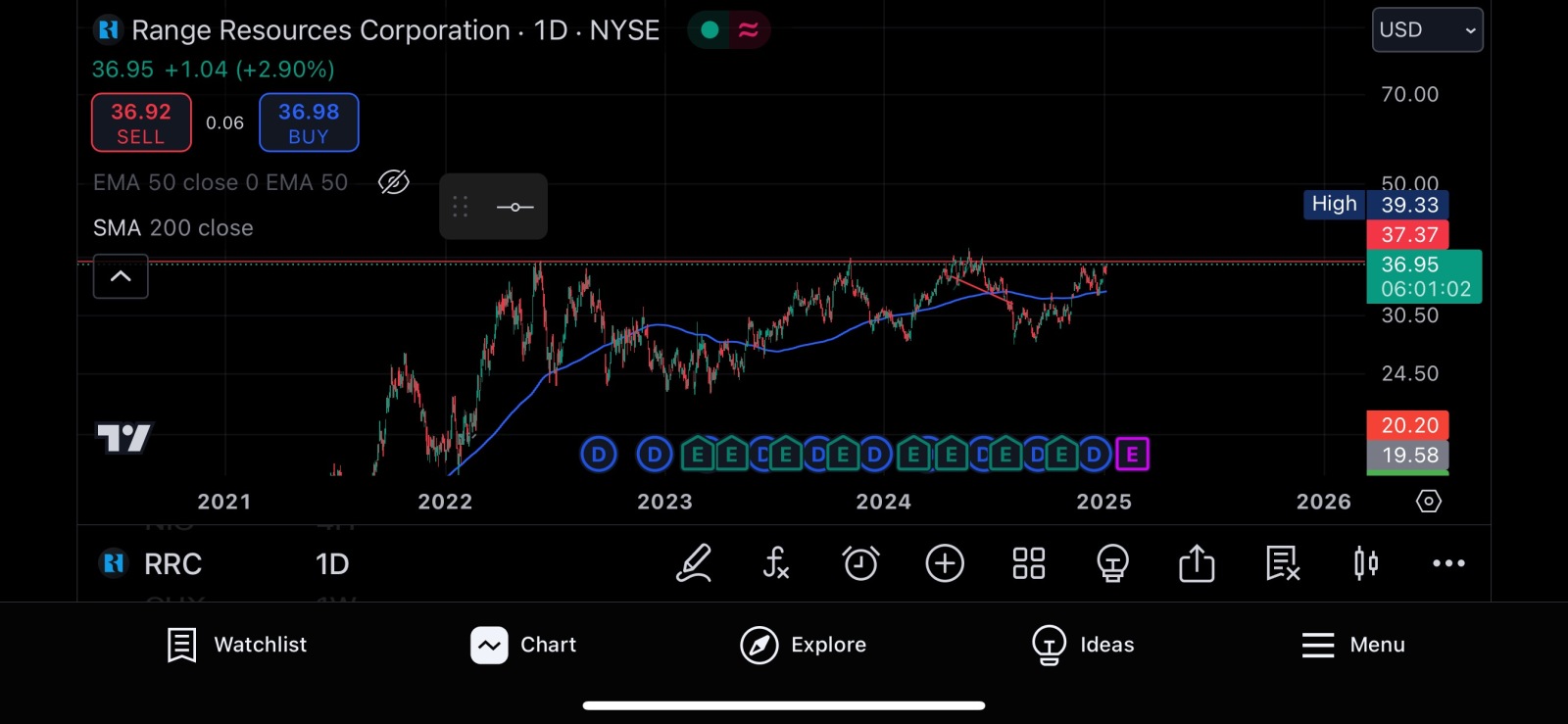1568x724 pixels.
Task: Open RRC symbol search in bottom toolbar
Action: pos(172,564)
